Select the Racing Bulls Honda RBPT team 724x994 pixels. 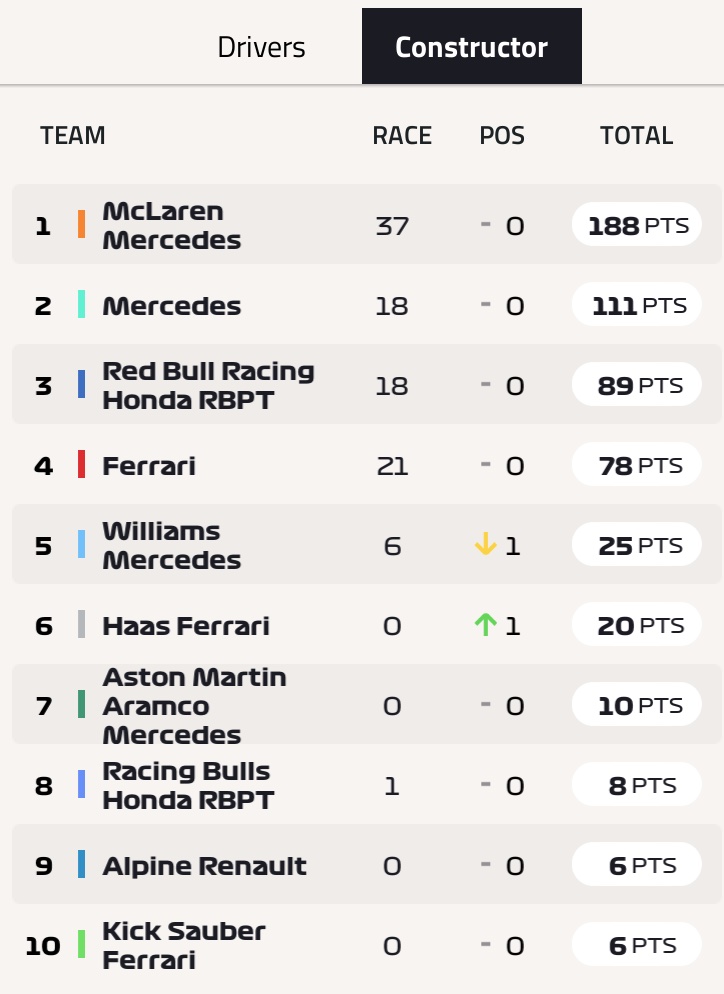pyautogui.click(x=188, y=785)
